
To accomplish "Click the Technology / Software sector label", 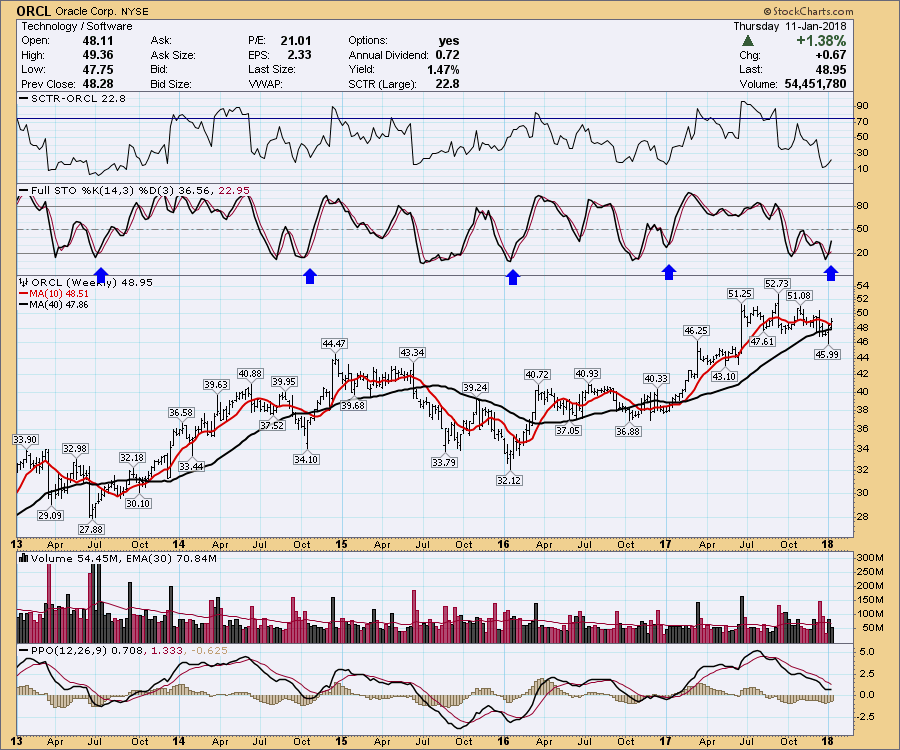I will point(77,26).
